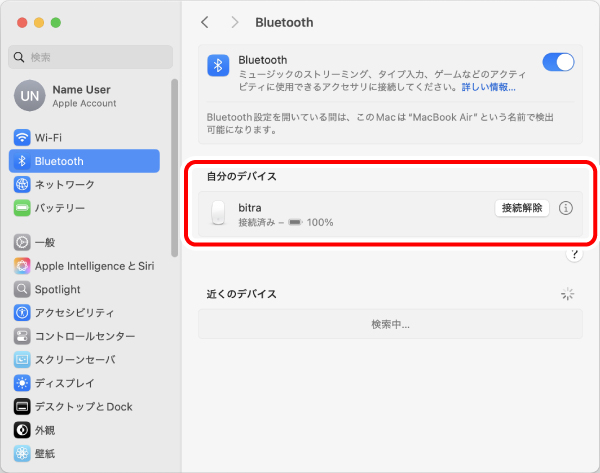Screen dimensions: 600x473
Task: Open Control Center (コントロールセンター) icon
Action: 23,336
